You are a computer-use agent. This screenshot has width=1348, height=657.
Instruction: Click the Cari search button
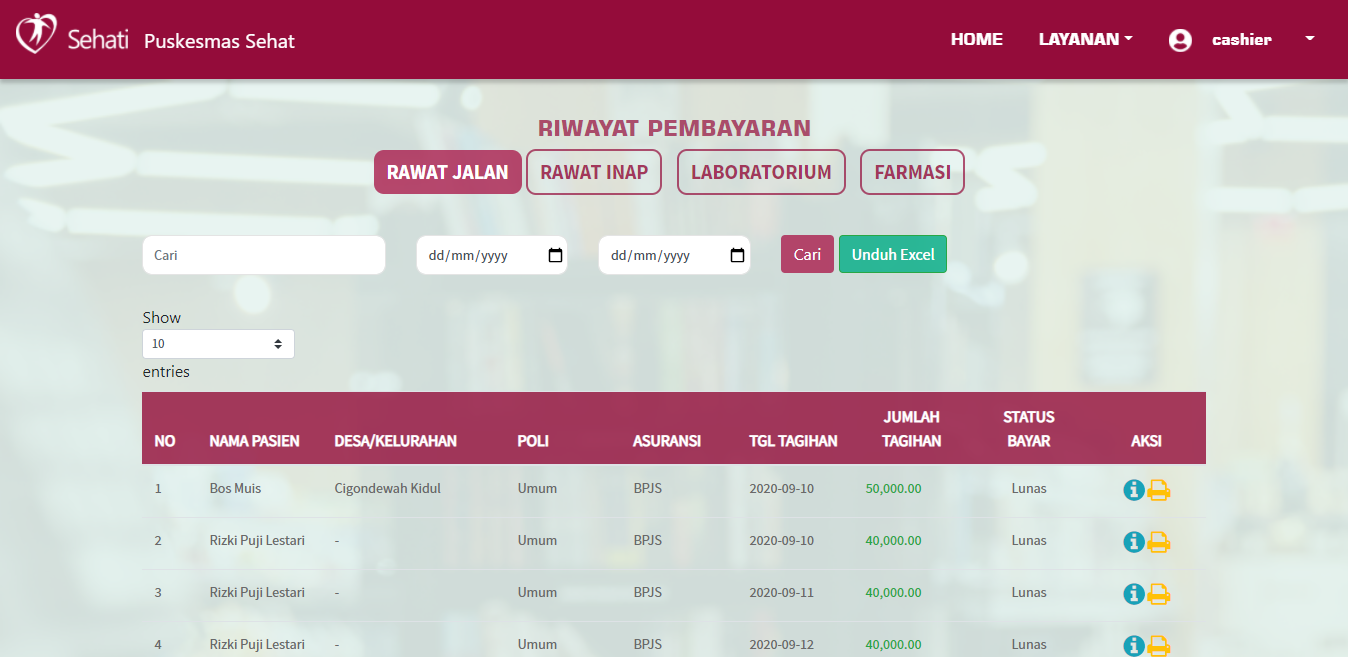point(807,254)
